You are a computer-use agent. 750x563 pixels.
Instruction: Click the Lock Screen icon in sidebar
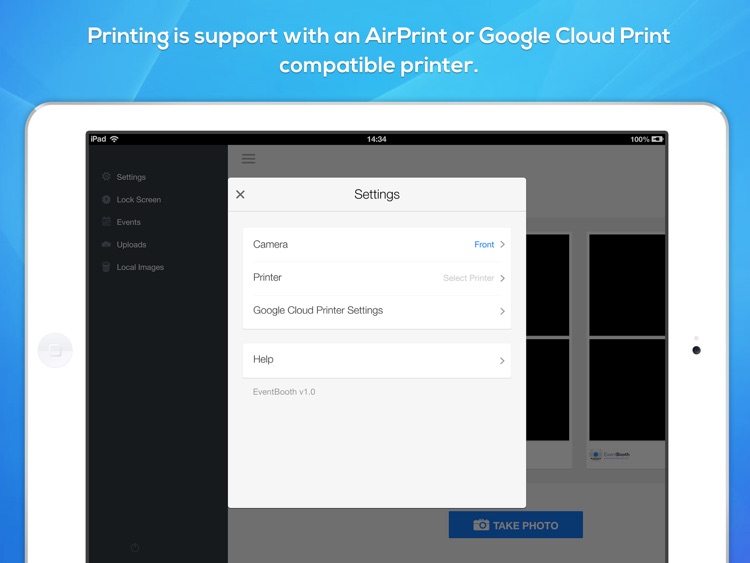106,199
